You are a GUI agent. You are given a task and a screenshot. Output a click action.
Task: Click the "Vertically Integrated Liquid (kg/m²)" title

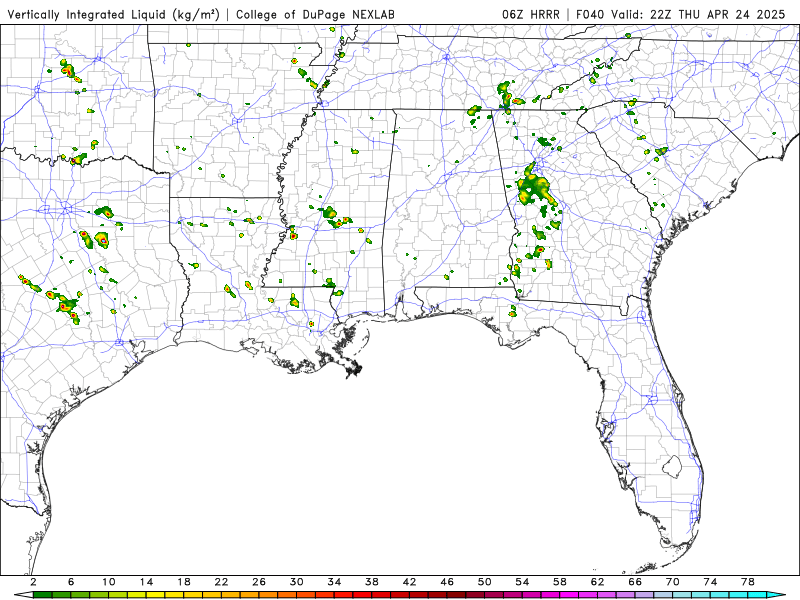(x=113, y=14)
